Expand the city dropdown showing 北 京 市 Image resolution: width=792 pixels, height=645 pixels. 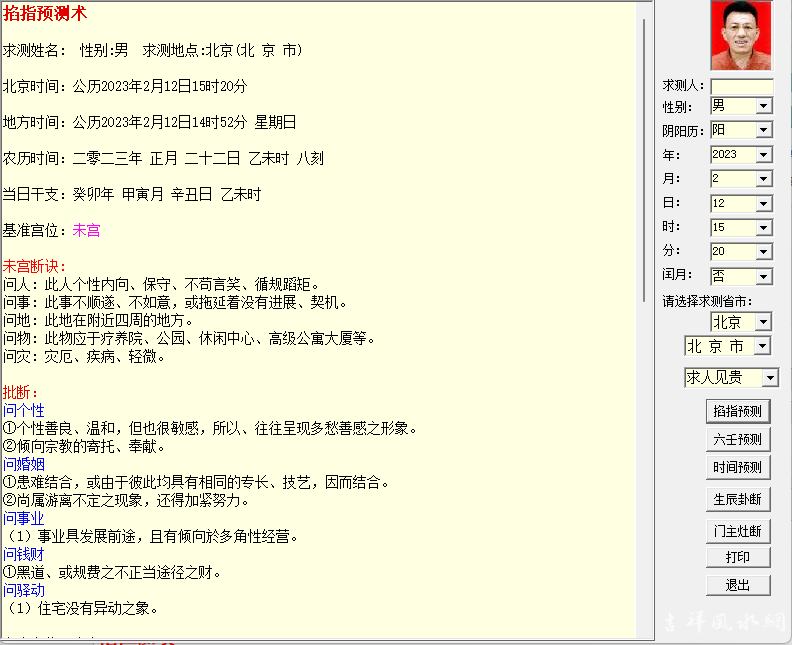click(x=762, y=346)
